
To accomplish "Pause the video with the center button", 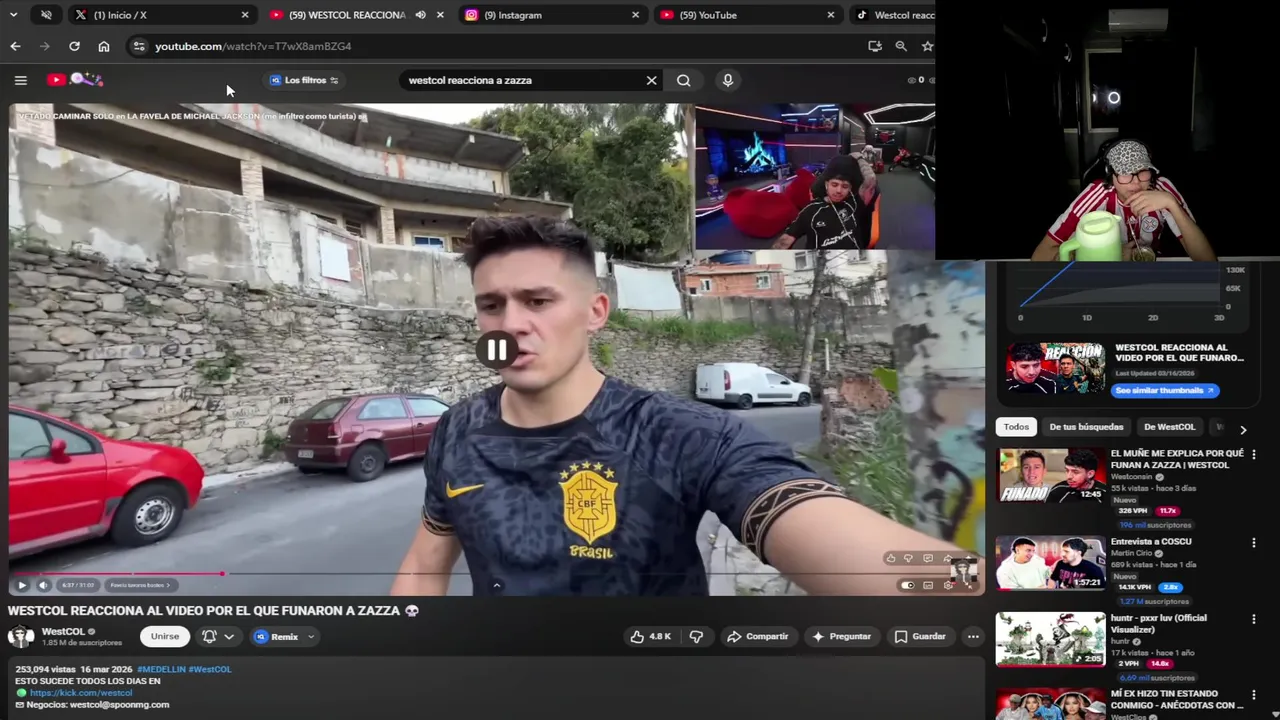I will point(496,350).
